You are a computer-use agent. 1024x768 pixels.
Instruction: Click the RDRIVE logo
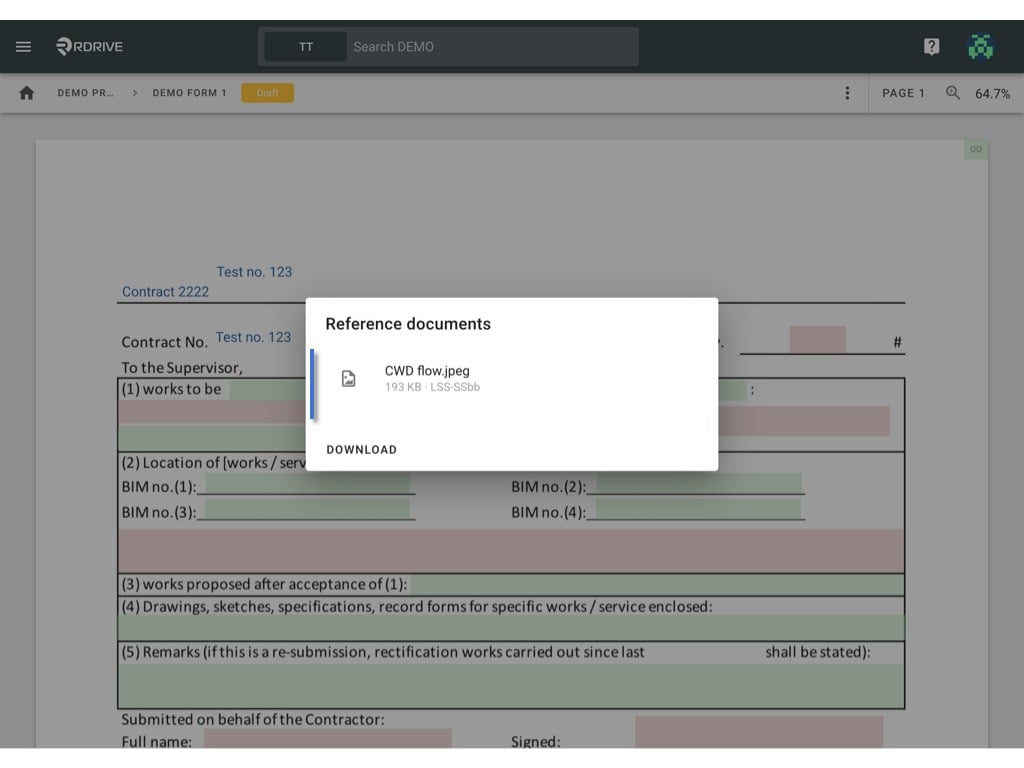pyautogui.click(x=89, y=46)
